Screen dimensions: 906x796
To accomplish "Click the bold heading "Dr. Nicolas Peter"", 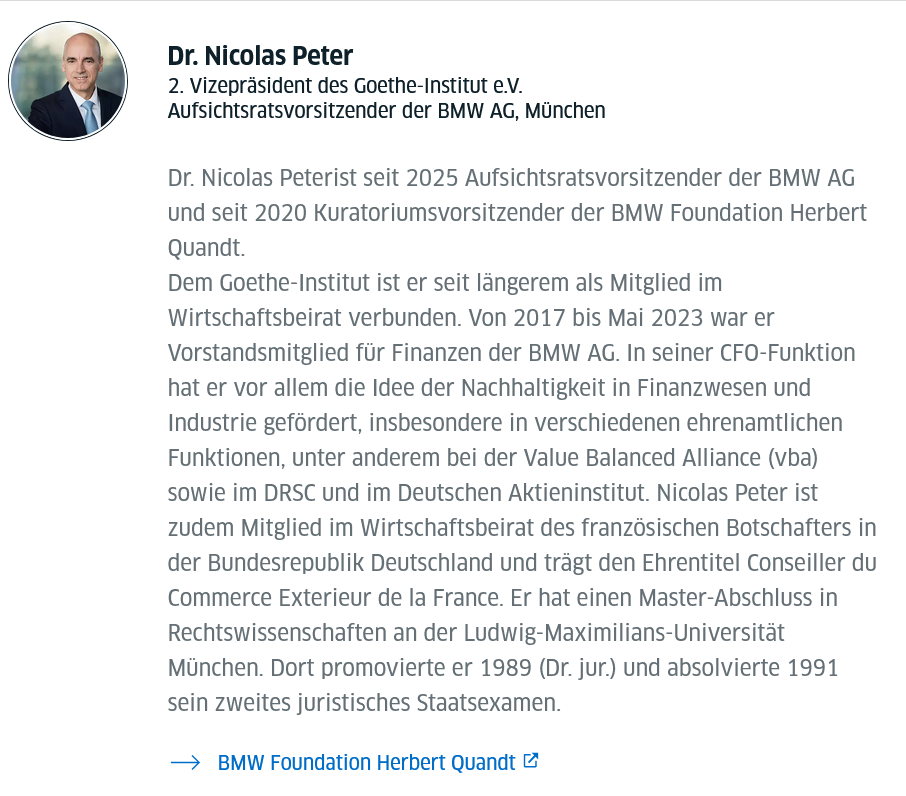I will (x=260, y=56).
